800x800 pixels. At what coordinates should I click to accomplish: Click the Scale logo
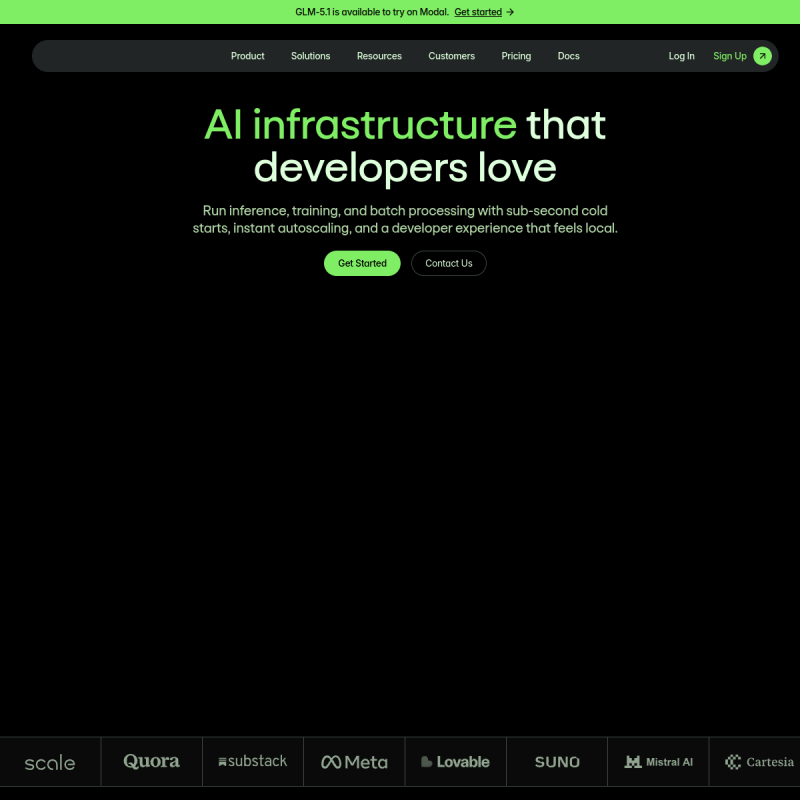(50, 763)
